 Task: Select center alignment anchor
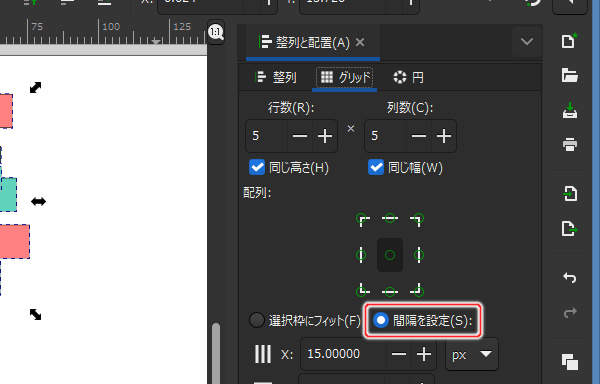tap(390, 255)
